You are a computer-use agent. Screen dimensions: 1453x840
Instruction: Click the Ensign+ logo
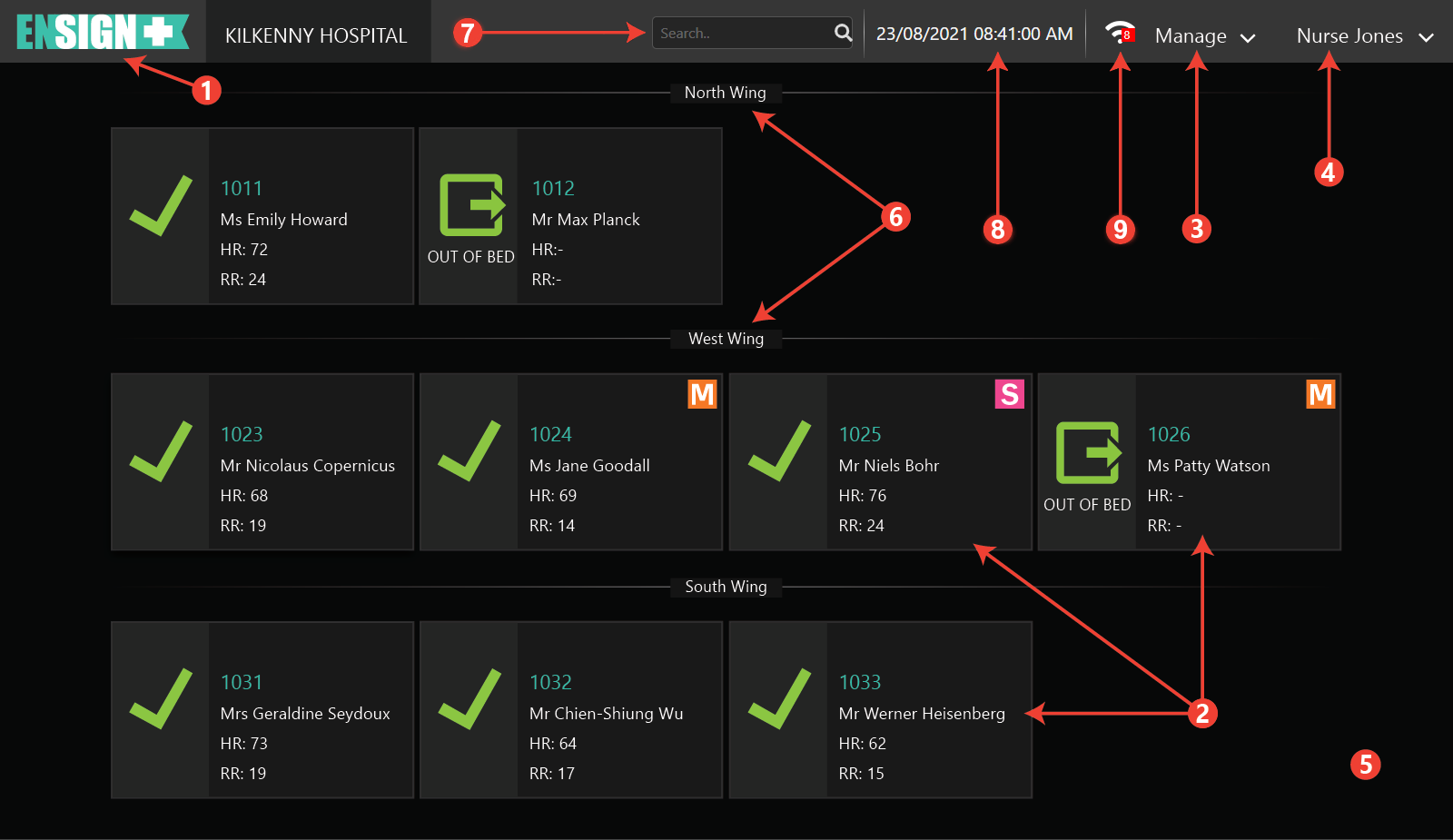coord(102,32)
